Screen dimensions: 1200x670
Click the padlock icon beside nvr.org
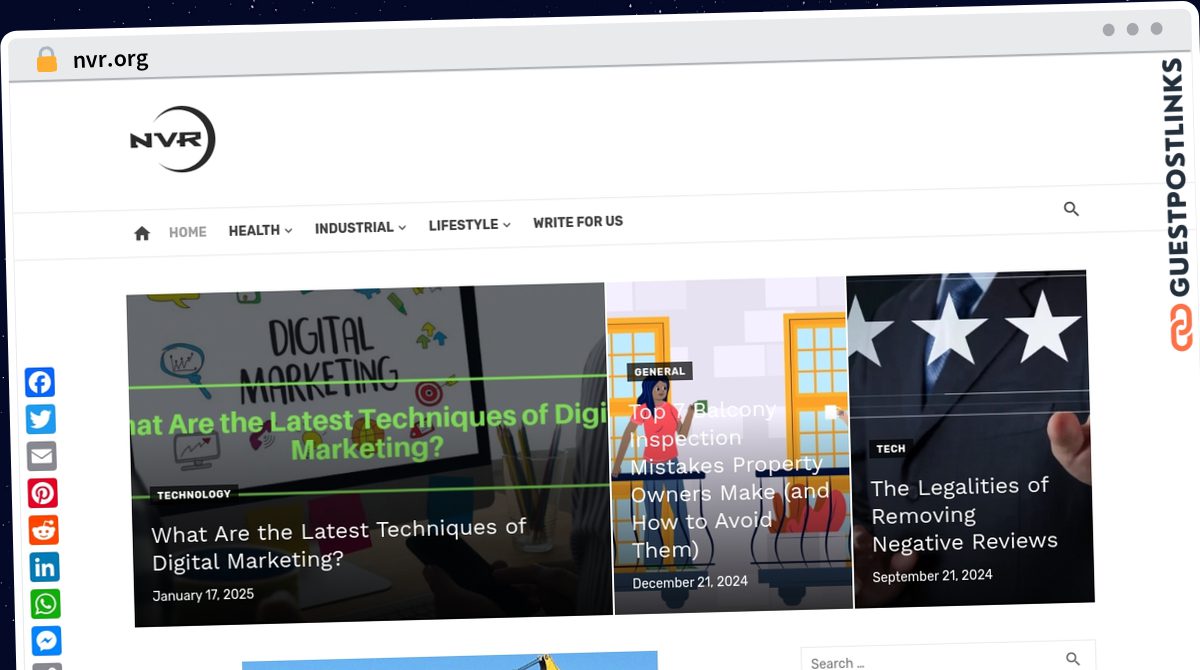click(x=47, y=60)
